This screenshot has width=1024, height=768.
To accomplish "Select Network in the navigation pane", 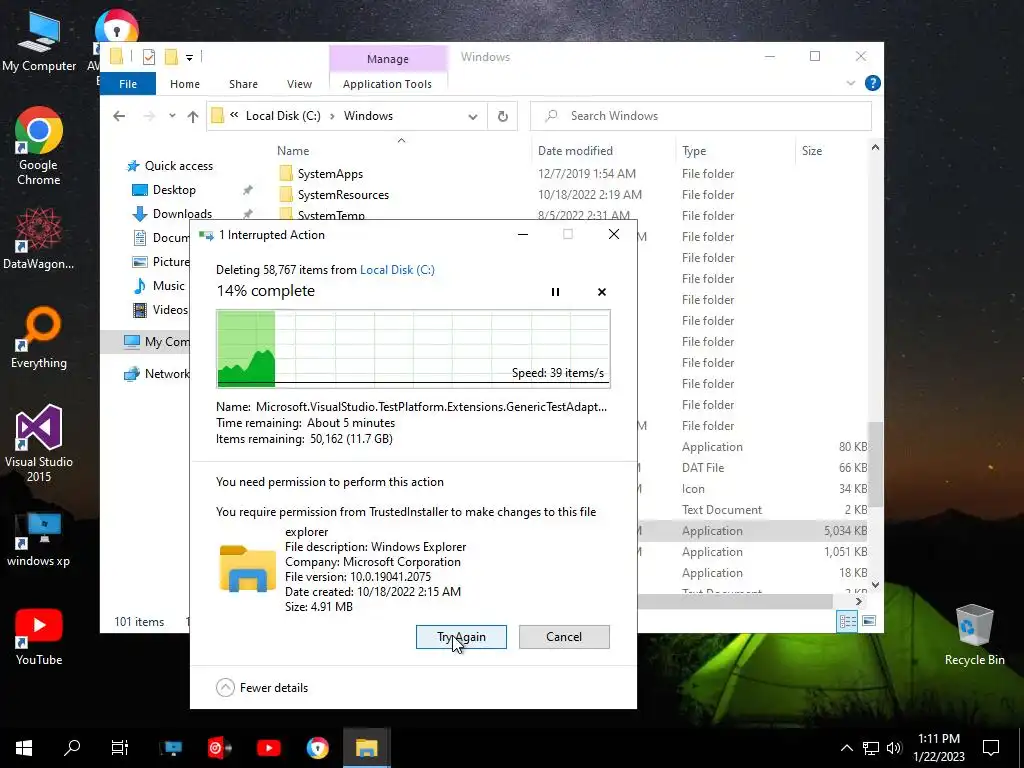I will click(157, 374).
